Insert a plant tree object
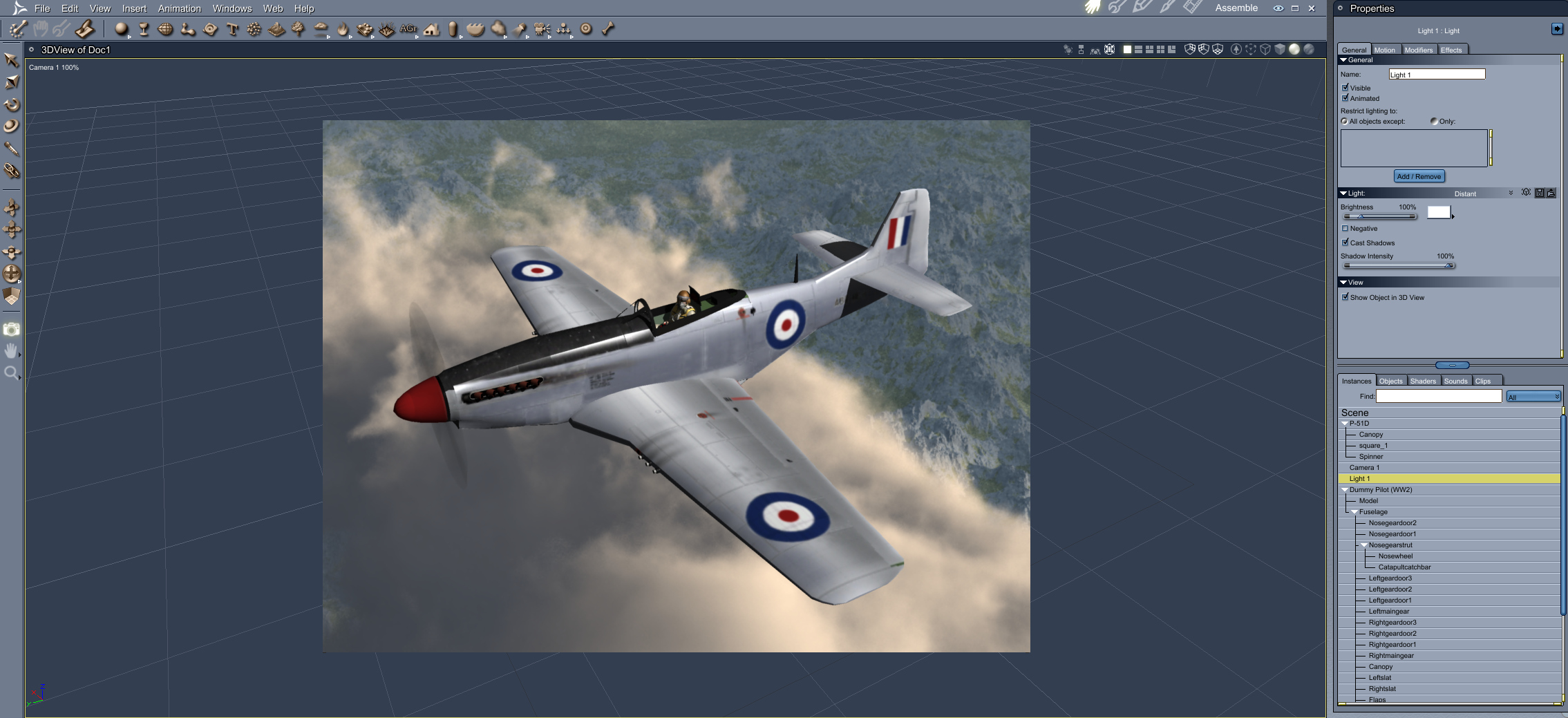Image resolution: width=1568 pixels, height=718 pixels. pos(299,29)
